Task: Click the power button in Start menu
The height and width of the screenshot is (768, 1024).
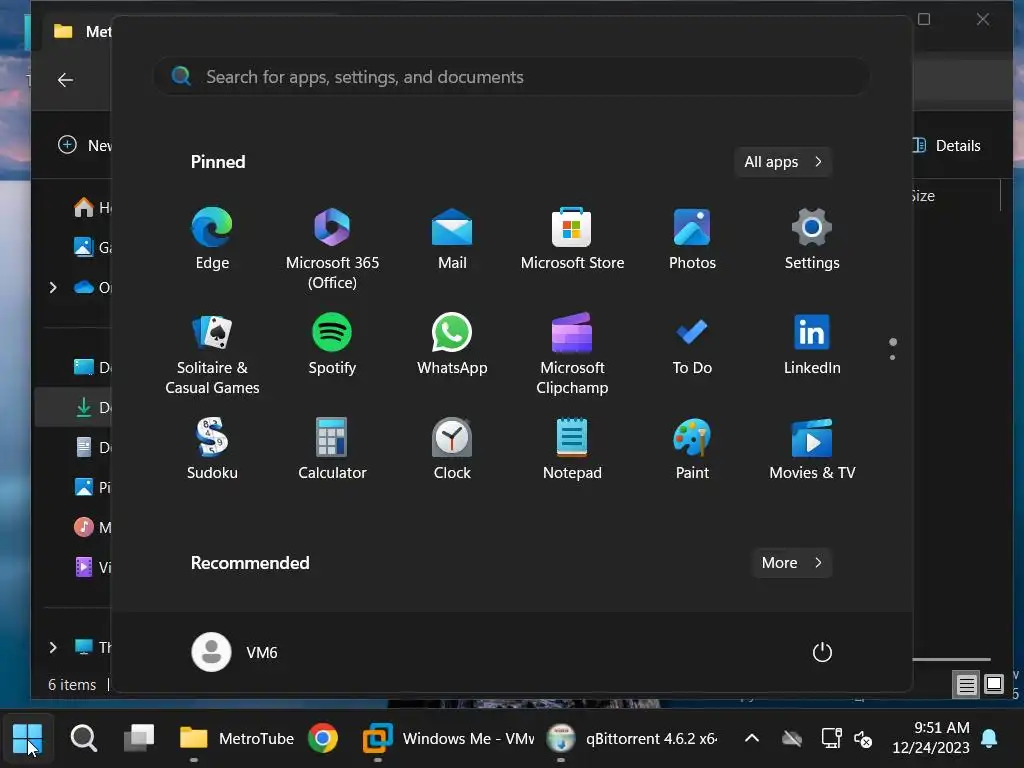Action: point(822,652)
